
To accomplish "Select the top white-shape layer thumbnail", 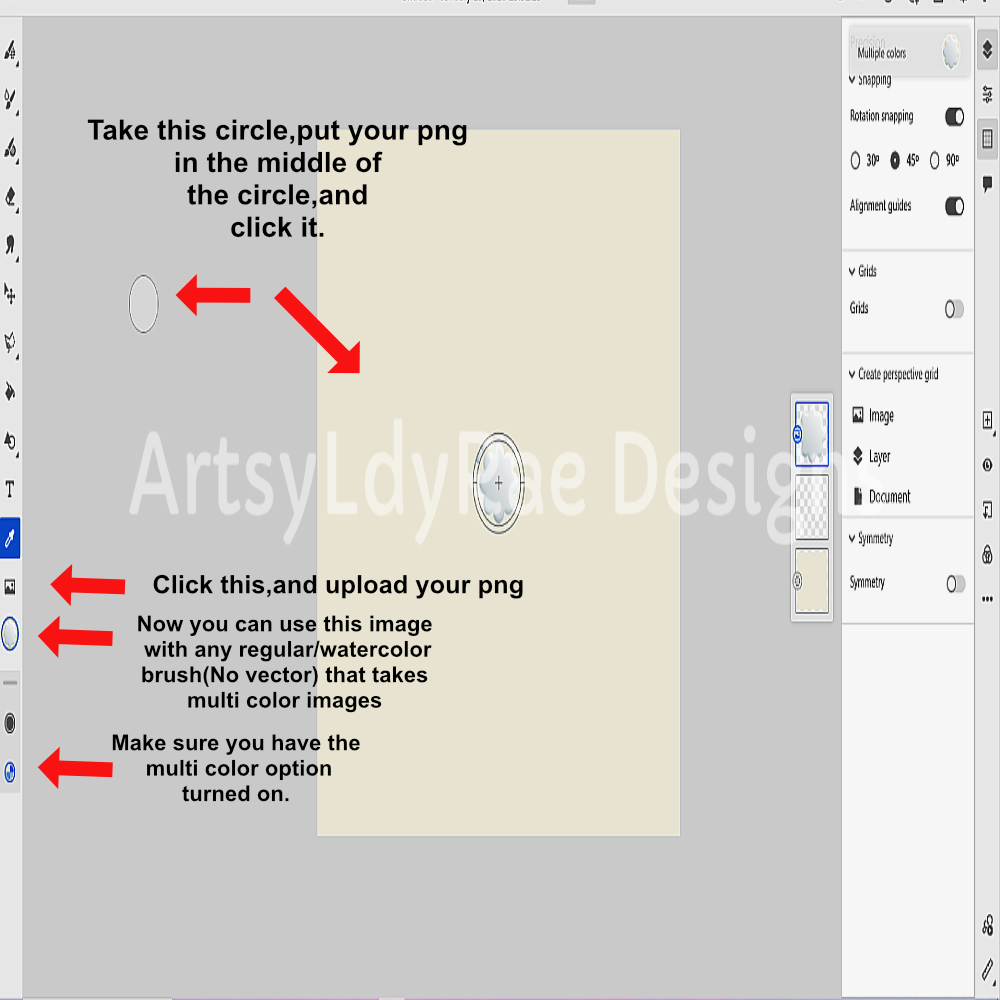I will click(x=812, y=434).
